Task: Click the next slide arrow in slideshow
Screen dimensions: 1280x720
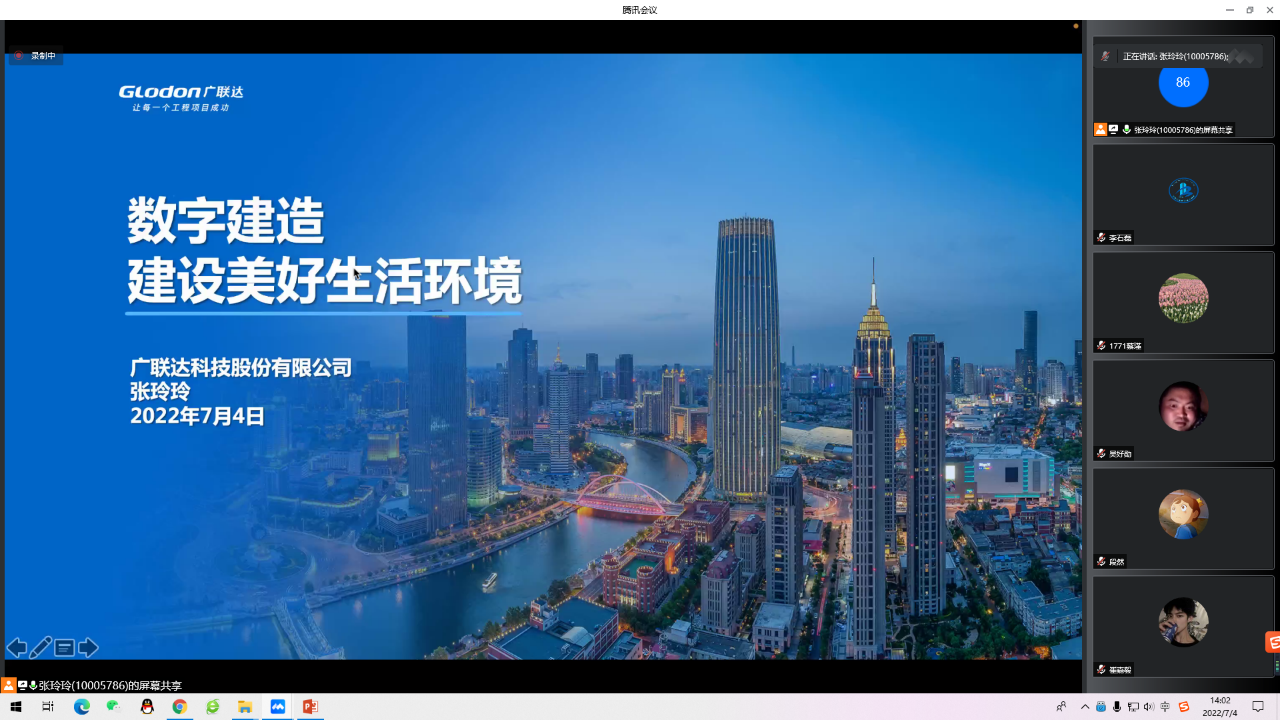Action: (88, 648)
